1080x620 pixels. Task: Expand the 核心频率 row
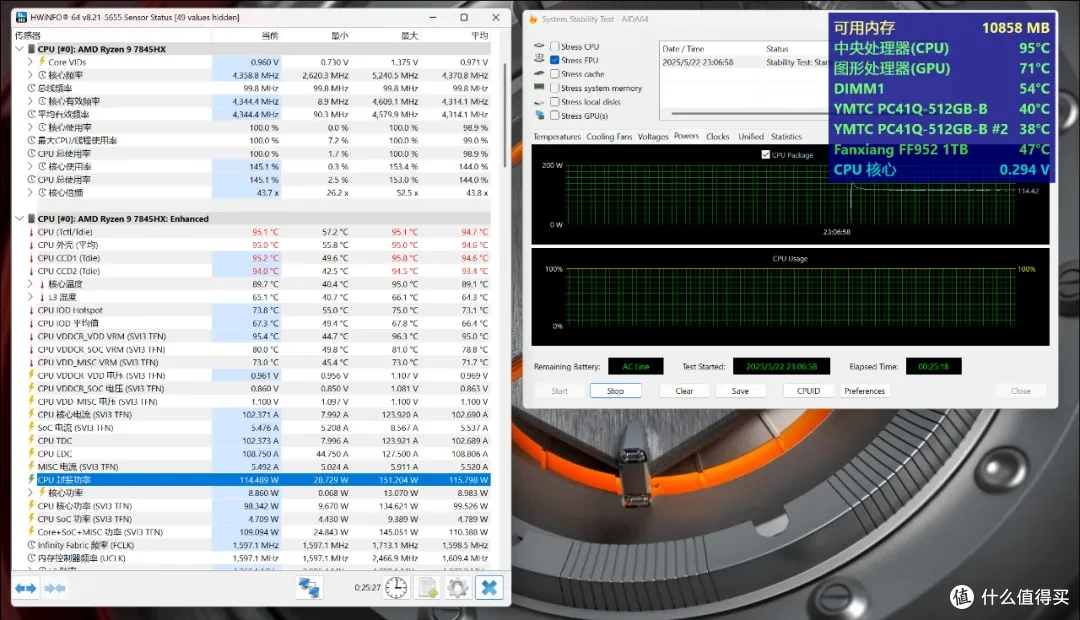[30, 75]
